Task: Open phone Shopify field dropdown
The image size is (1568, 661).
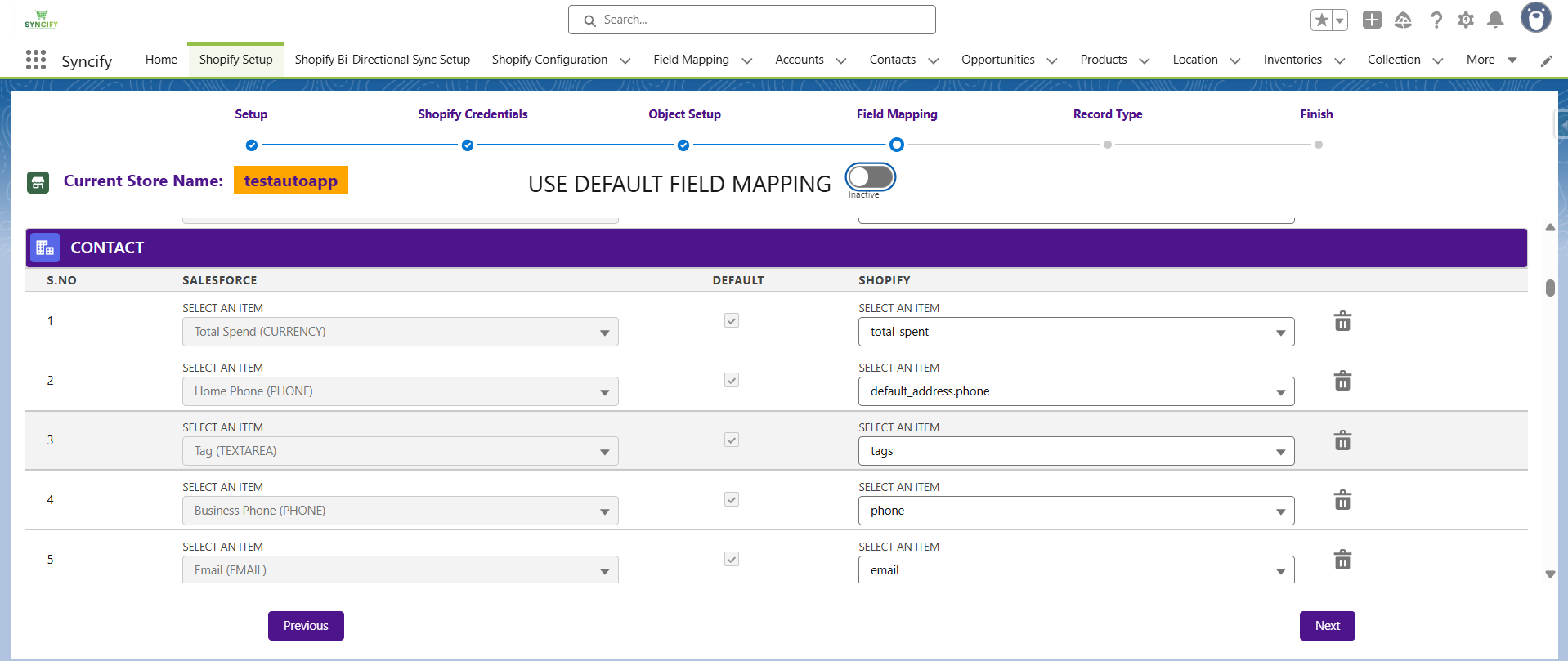Action: tap(1077, 511)
